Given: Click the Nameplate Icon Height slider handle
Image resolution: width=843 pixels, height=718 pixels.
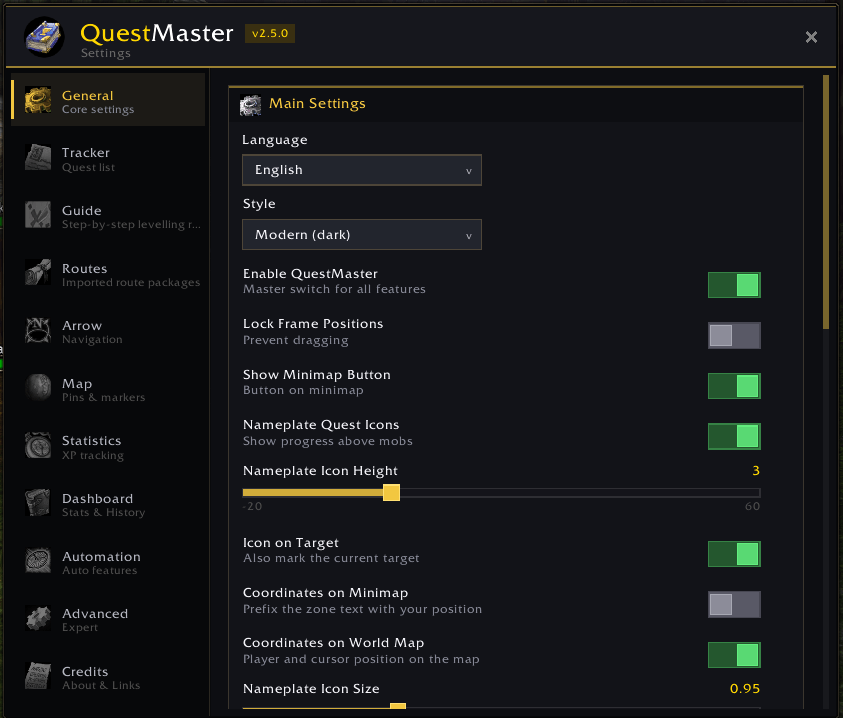Looking at the screenshot, I should [x=391, y=493].
